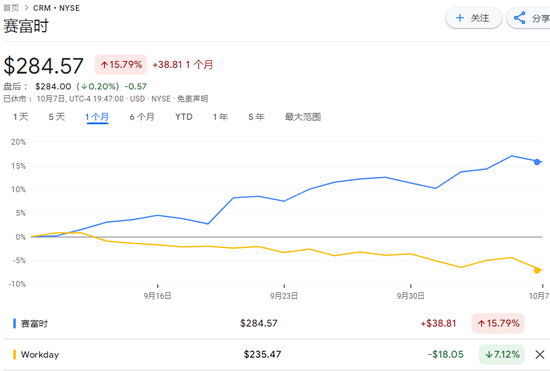The image size is (550, 371).
Task: Click the blue endpoint marker on chart
Action: click(537, 162)
